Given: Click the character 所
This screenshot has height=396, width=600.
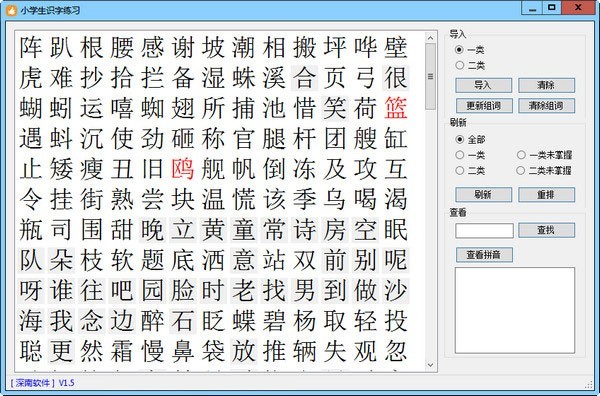Looking at the screenshot, I should [213, 108].
